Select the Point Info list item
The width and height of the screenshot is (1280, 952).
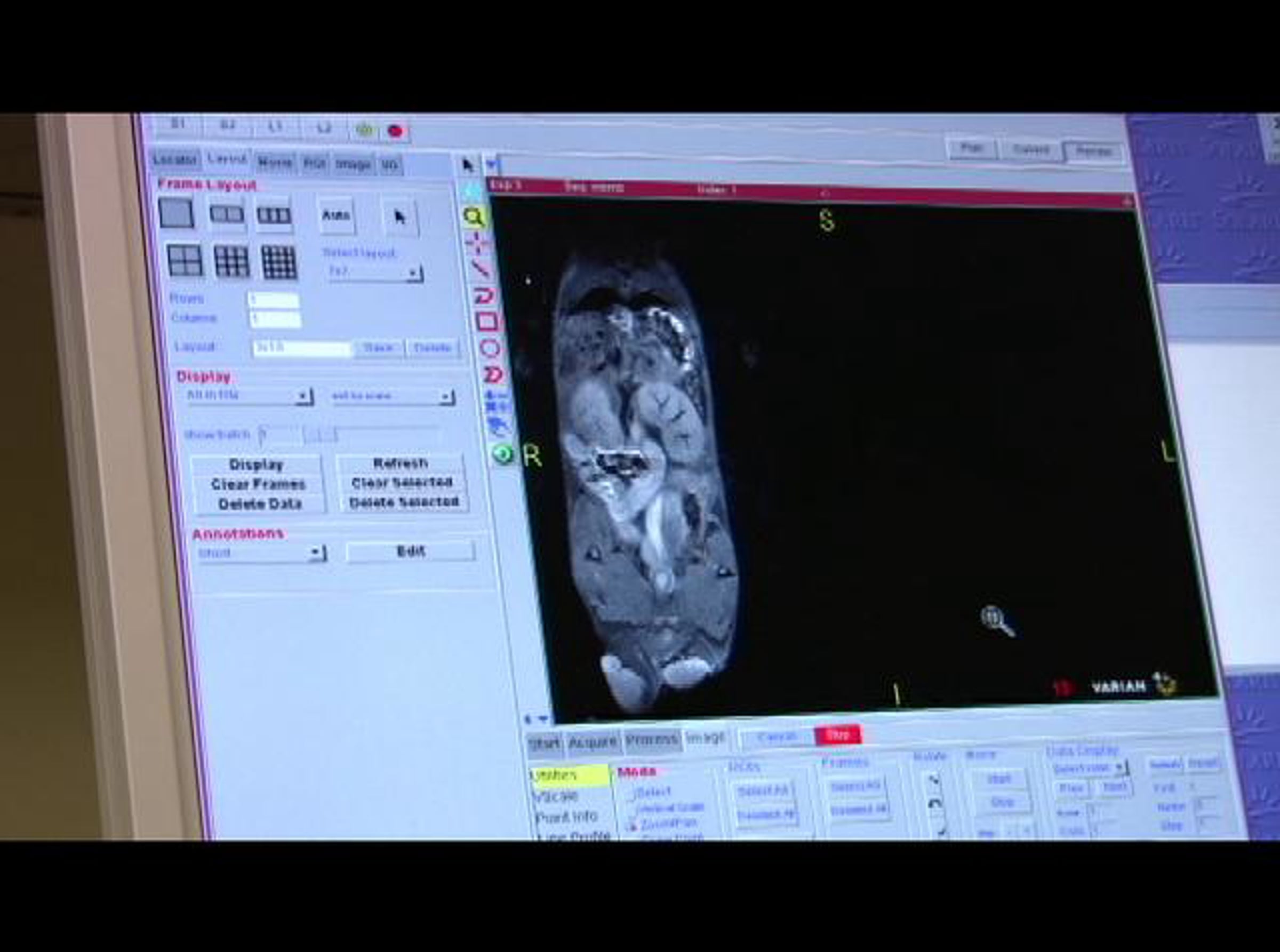(566, 817)
